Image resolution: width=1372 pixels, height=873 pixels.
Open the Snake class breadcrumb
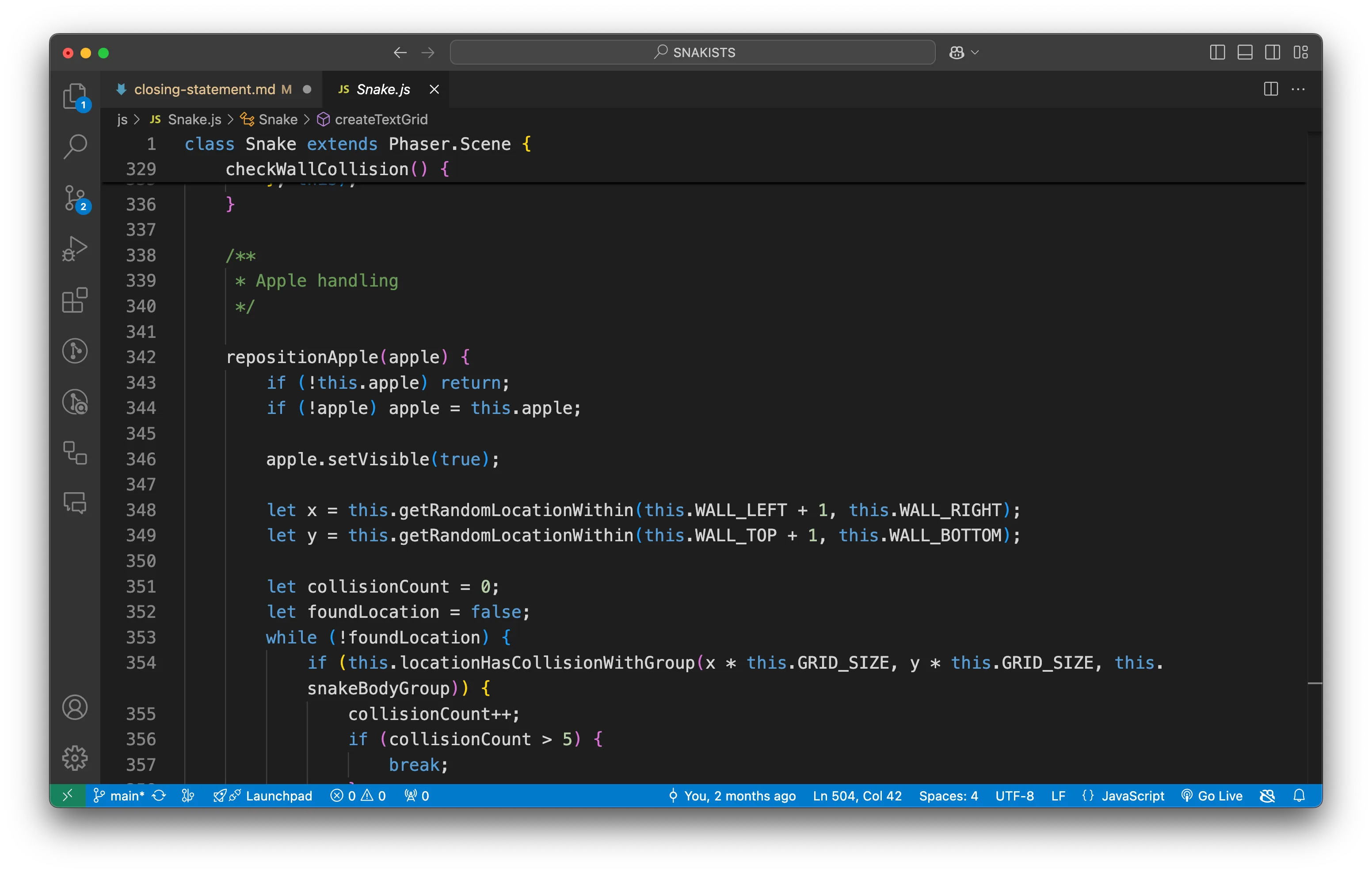268,119
